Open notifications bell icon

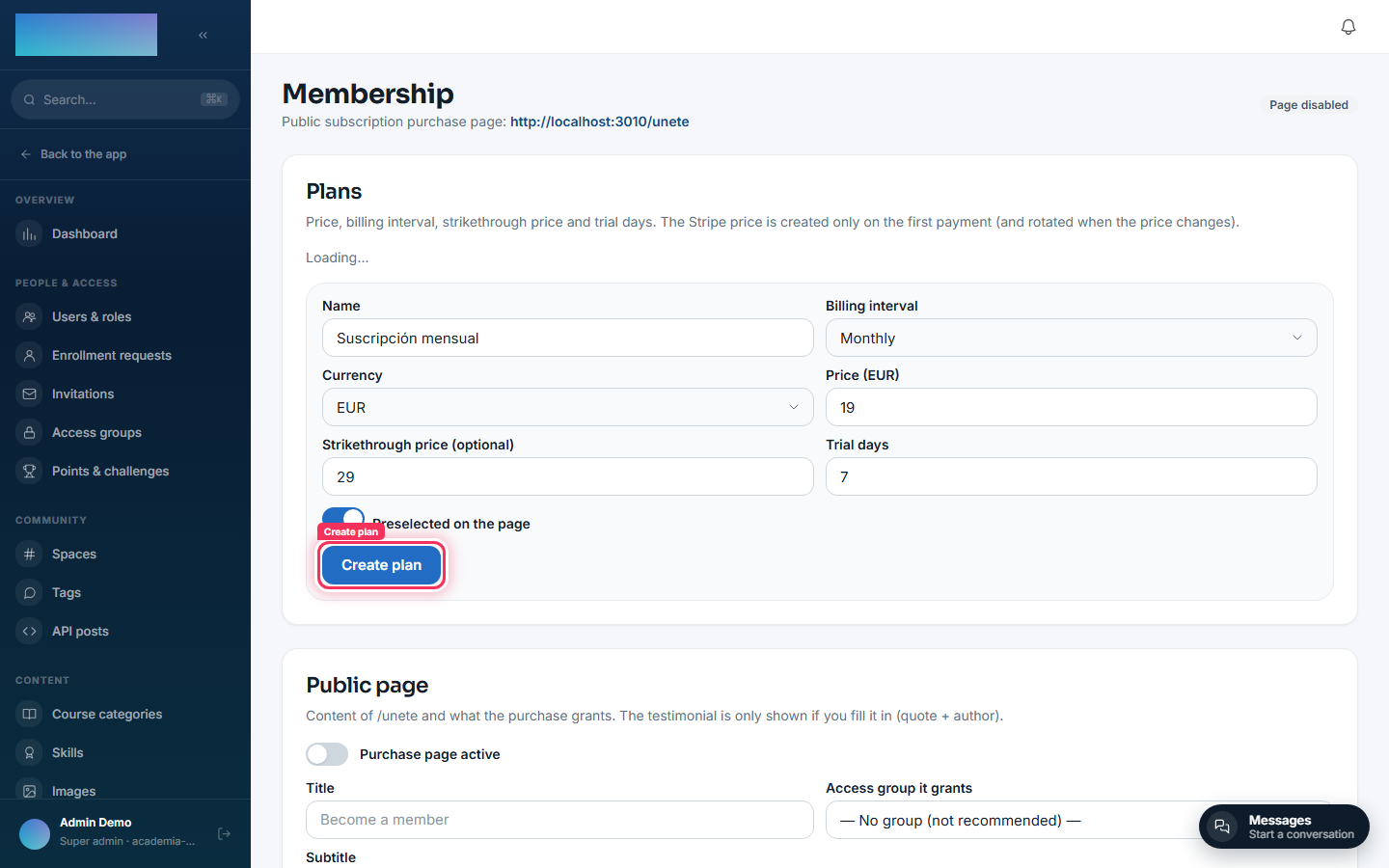(x=1348, y=27)
